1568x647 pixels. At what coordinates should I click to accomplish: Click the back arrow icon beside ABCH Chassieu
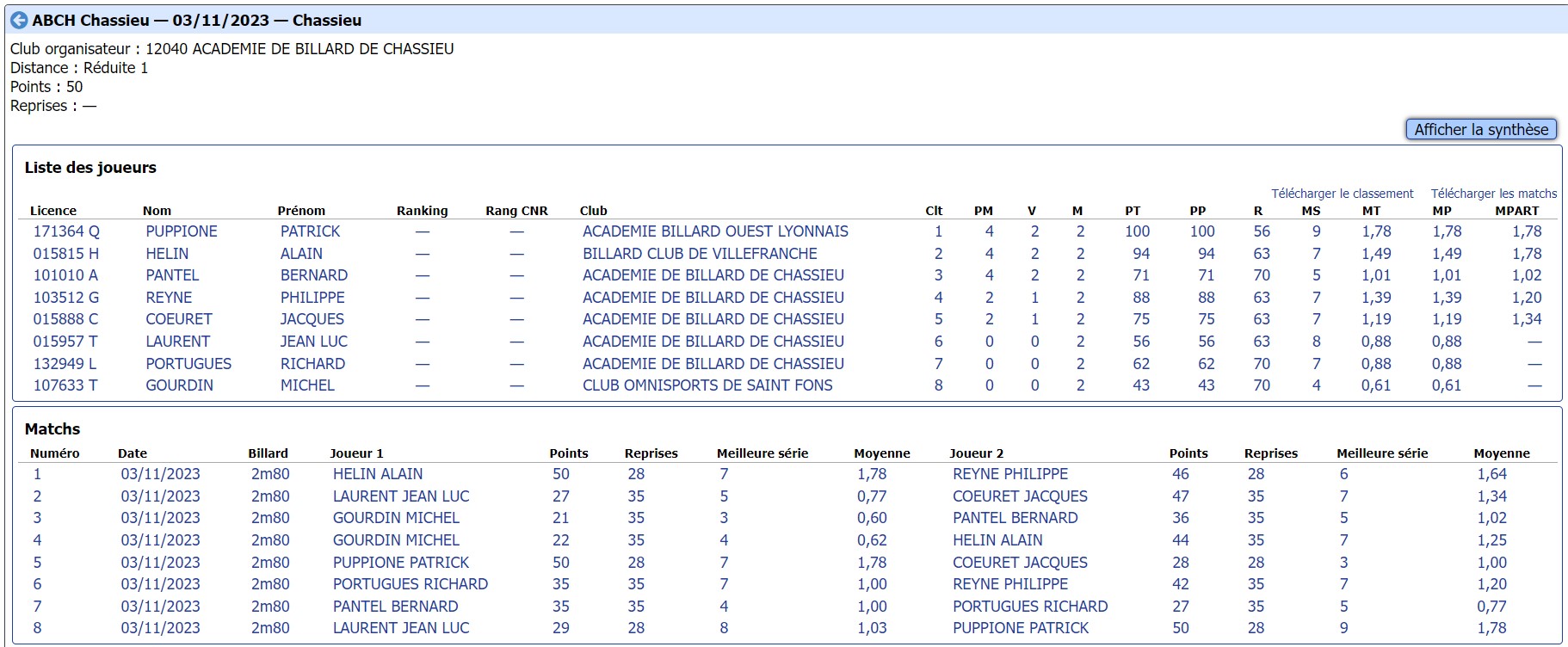[x=19, y=20]
